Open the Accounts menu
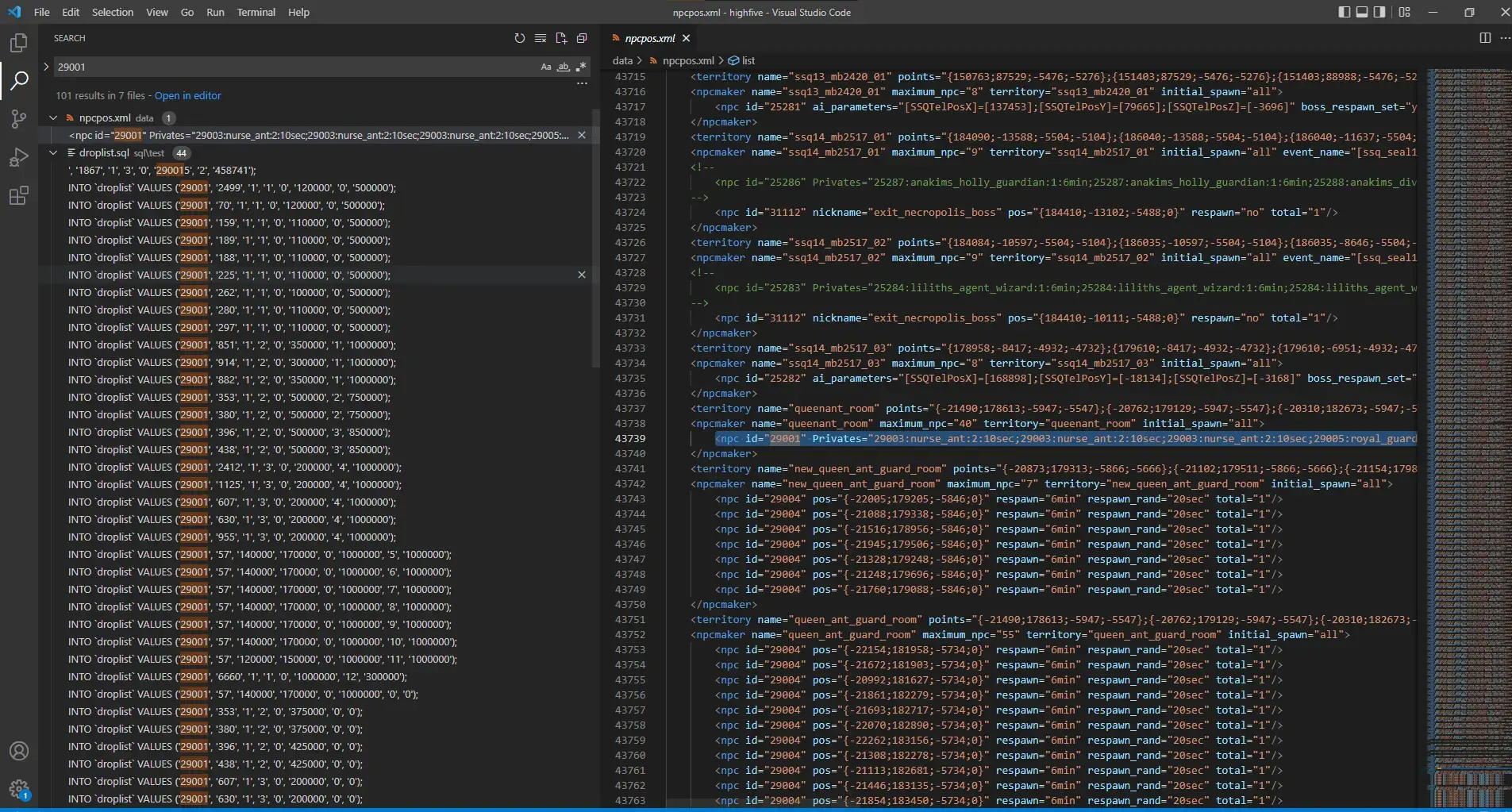Image resolution: width=1512 pixels, height=812 pixels. tap(19, 751)
